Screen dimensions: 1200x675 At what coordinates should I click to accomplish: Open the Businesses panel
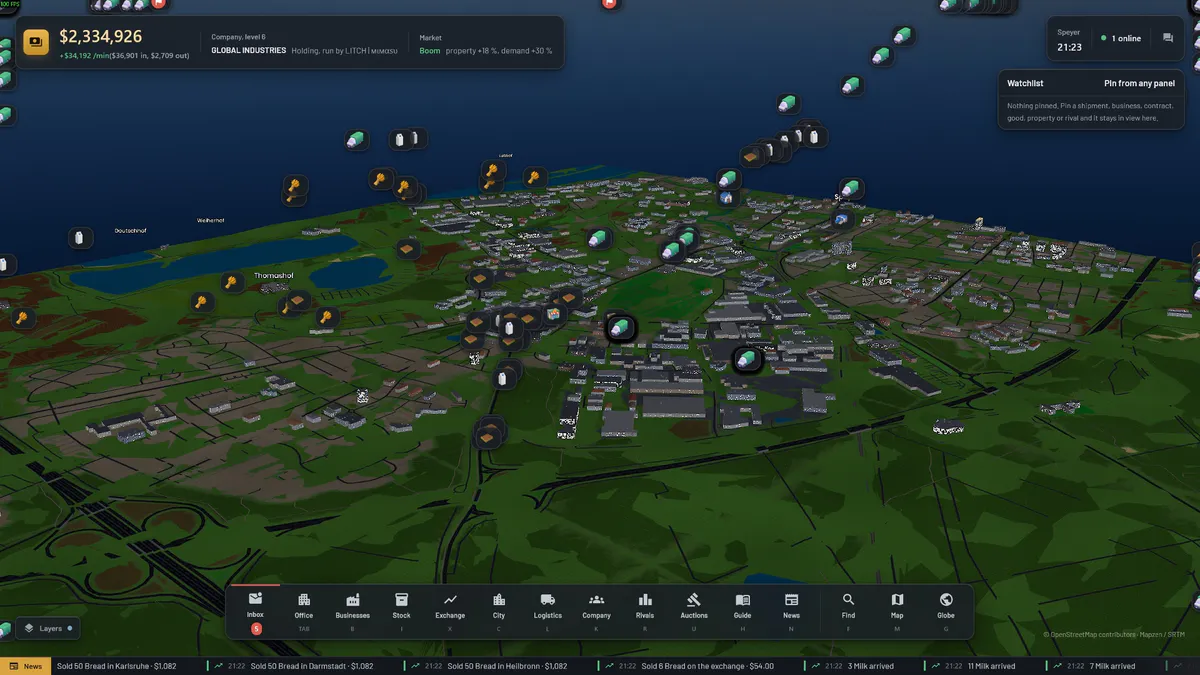pyautogui.click(x=352, y=611)
